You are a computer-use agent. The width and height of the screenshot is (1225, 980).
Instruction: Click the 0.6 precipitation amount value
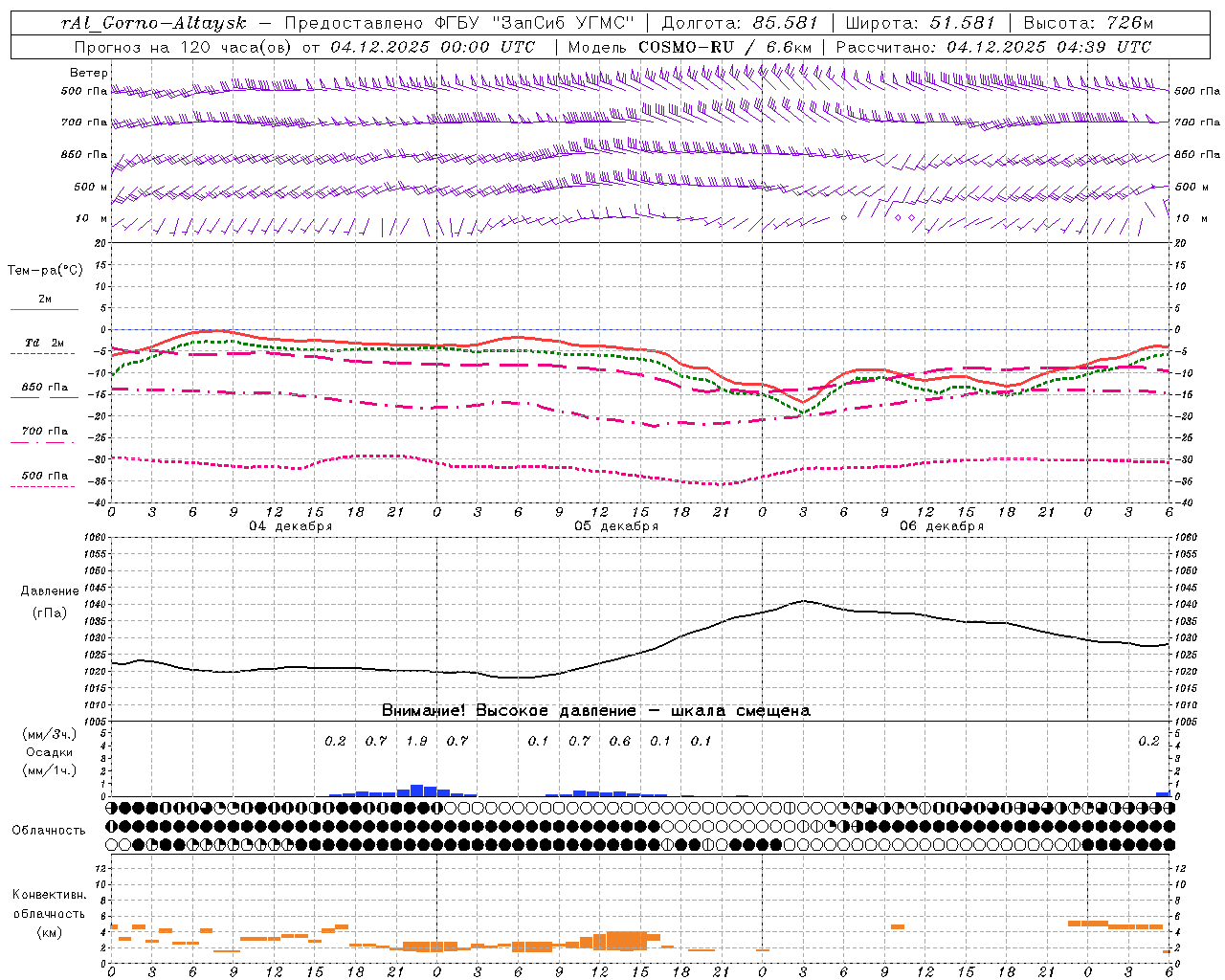(620, 742)
